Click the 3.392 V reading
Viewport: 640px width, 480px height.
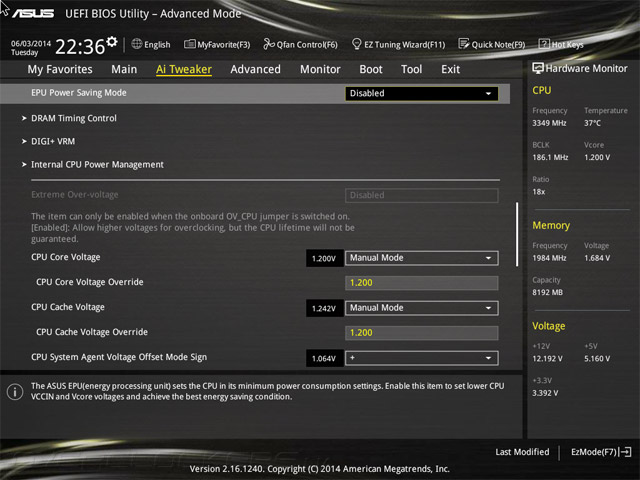pyautogui.click(x=545, y=393)
